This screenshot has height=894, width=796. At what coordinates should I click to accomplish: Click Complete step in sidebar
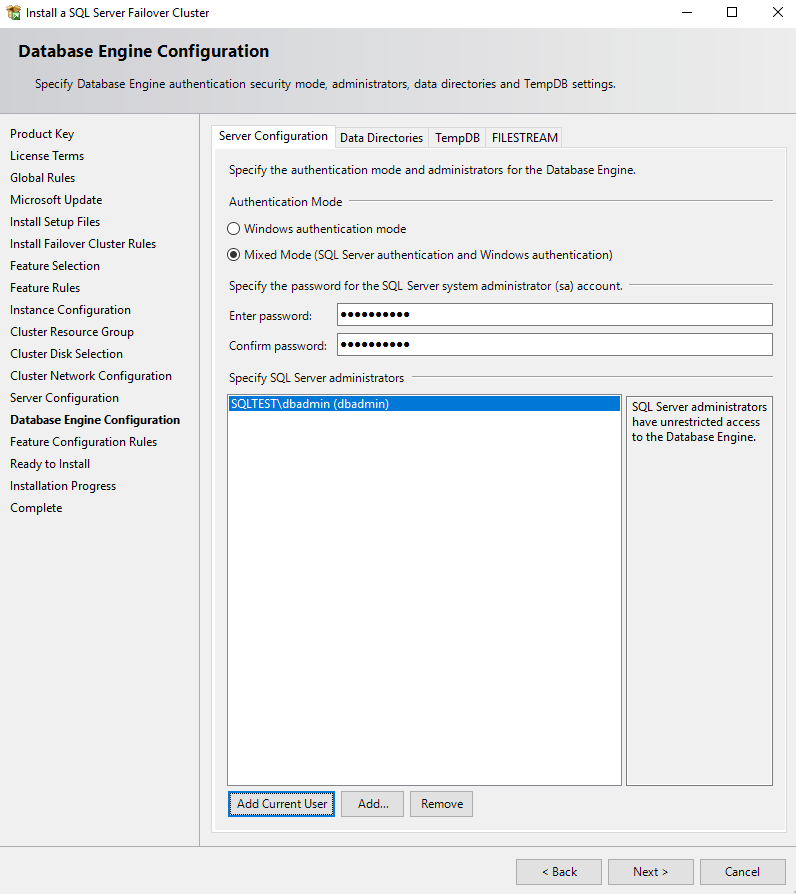[36, 508]
